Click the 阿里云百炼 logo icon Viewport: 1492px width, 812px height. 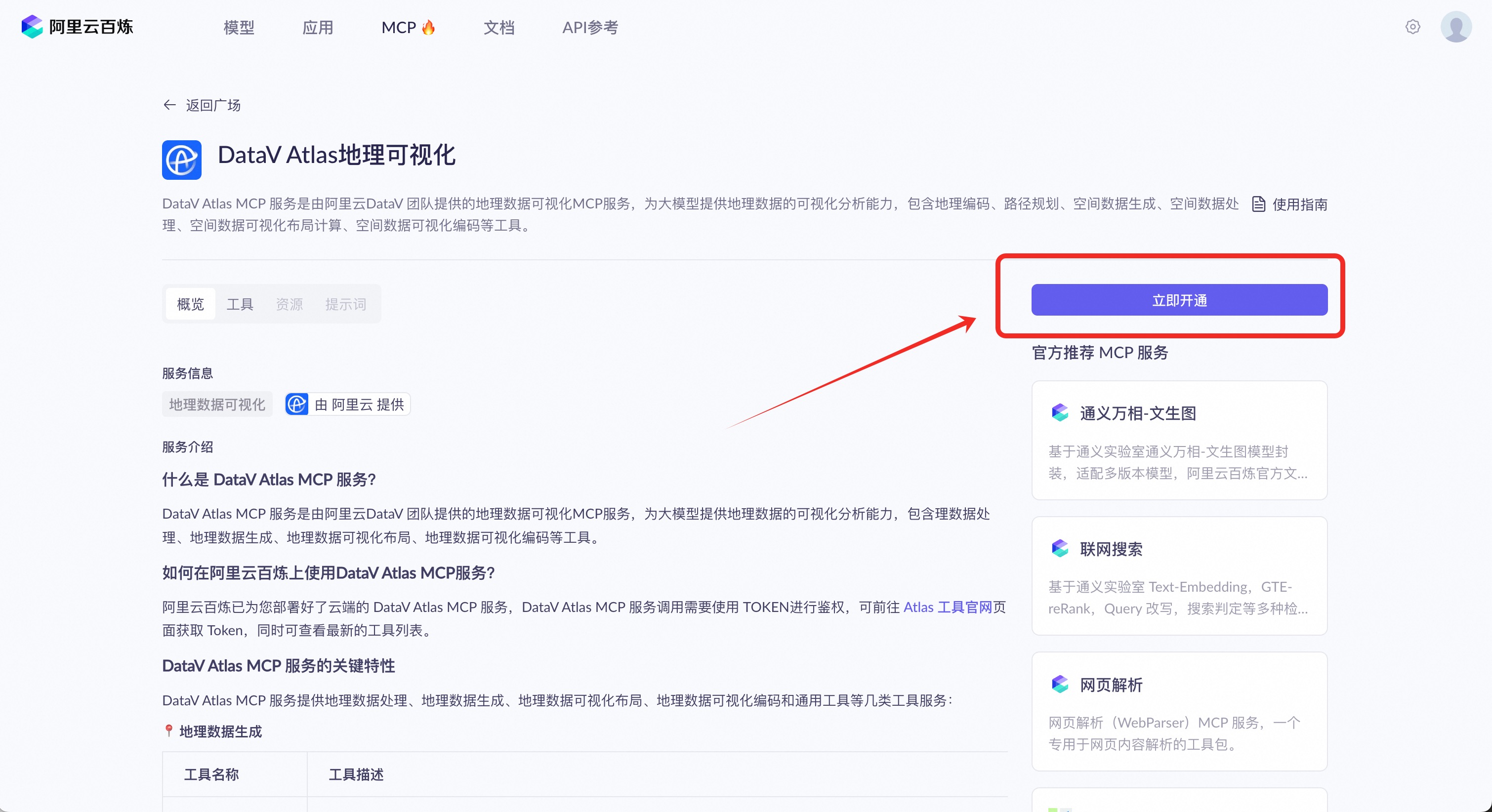pyautogui.click(x=32, y=27)
